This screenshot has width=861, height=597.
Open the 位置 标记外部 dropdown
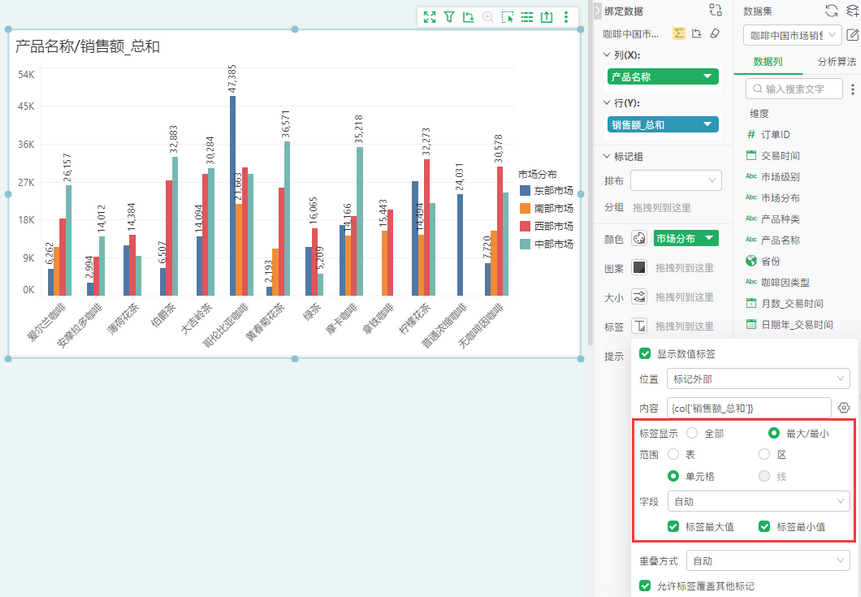point(758,379)
